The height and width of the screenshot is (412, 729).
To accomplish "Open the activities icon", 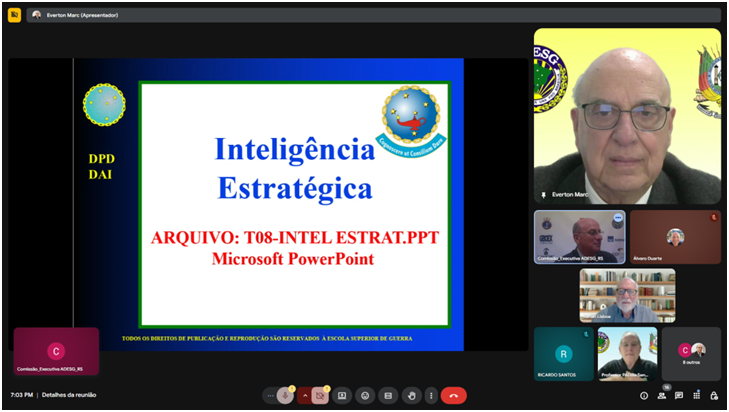I will point(697,395).
